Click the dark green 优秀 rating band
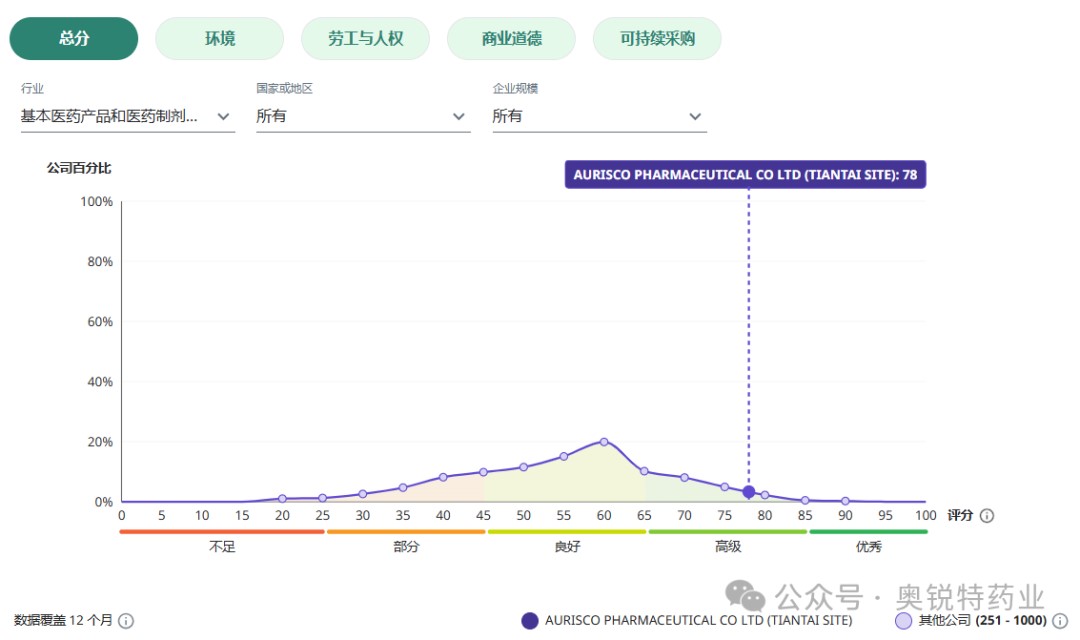The image size is (1080, 640). [868, 532]
